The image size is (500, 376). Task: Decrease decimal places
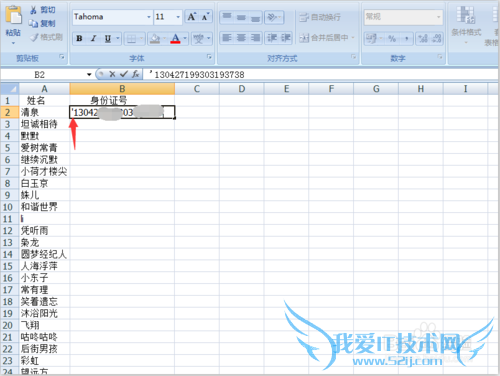437,39
